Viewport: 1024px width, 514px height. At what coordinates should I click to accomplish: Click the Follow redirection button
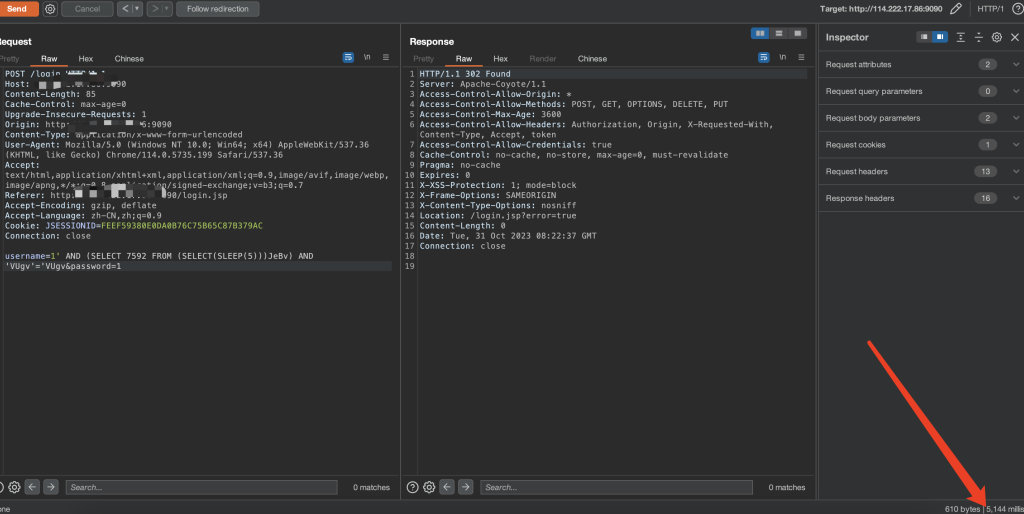tap(217, 9)
